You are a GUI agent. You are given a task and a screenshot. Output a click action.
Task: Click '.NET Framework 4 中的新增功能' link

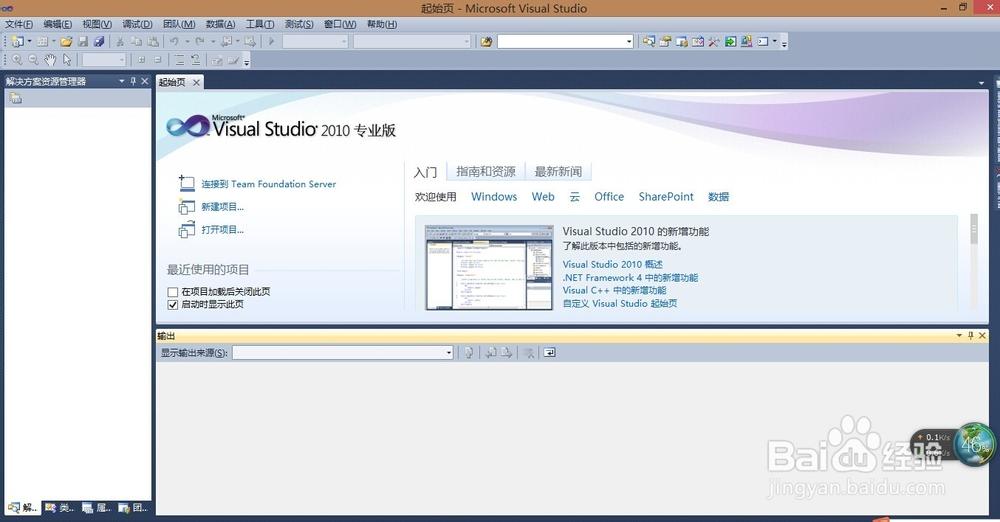click(x=630, y=278)
